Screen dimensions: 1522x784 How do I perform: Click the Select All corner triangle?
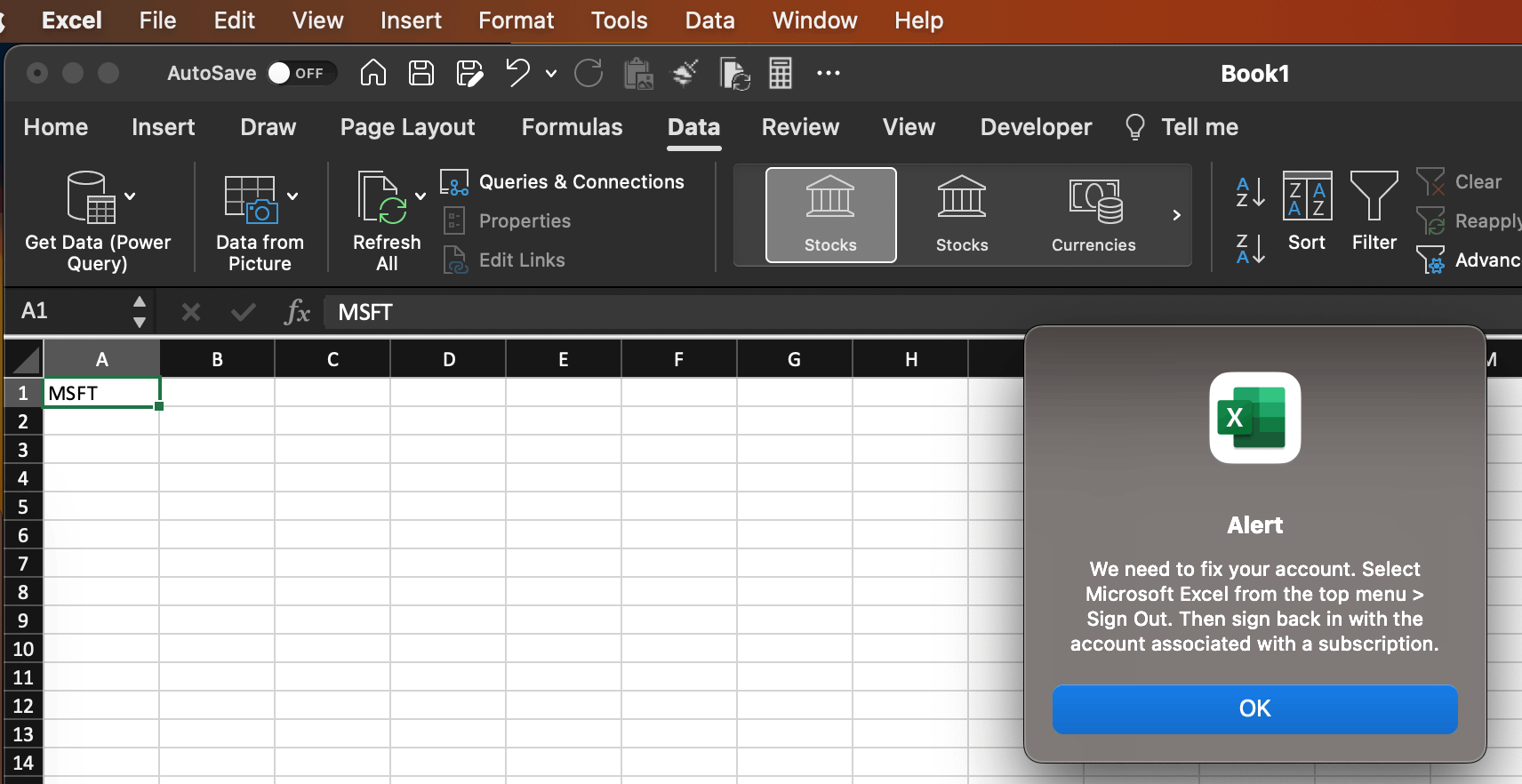coord(25,359)
